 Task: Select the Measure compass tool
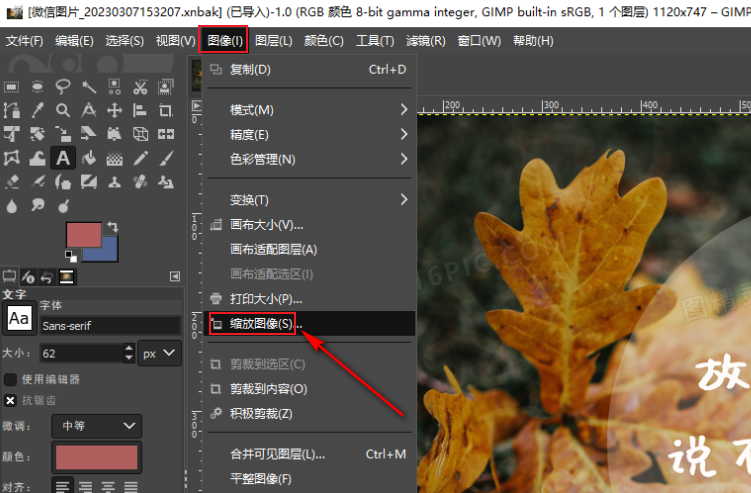tap(89, 110)
